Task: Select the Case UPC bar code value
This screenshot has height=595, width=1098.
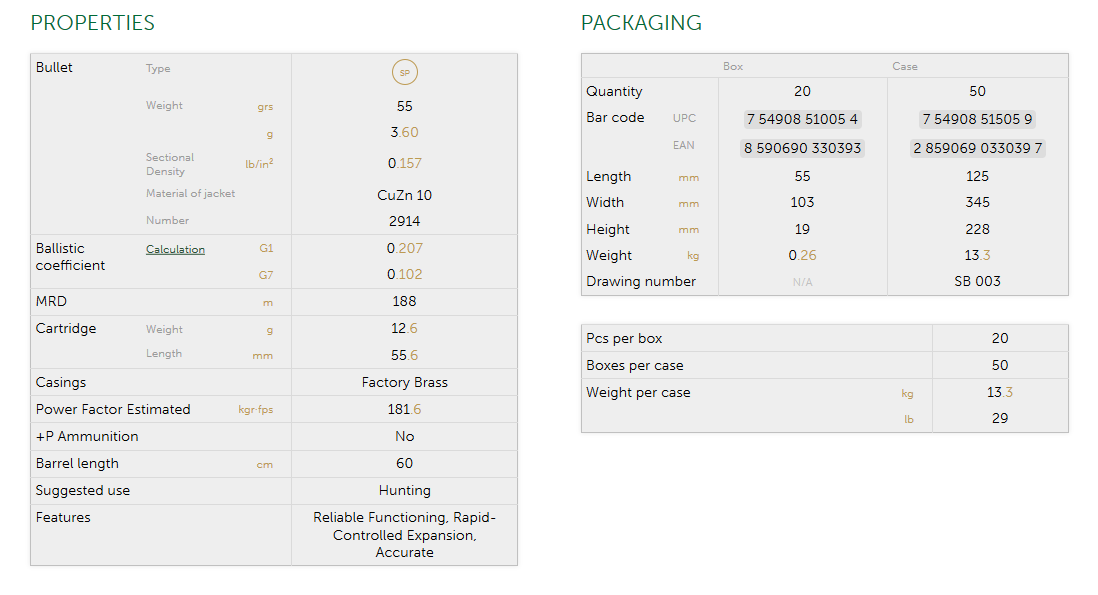Action: click(x=977, y=119)
